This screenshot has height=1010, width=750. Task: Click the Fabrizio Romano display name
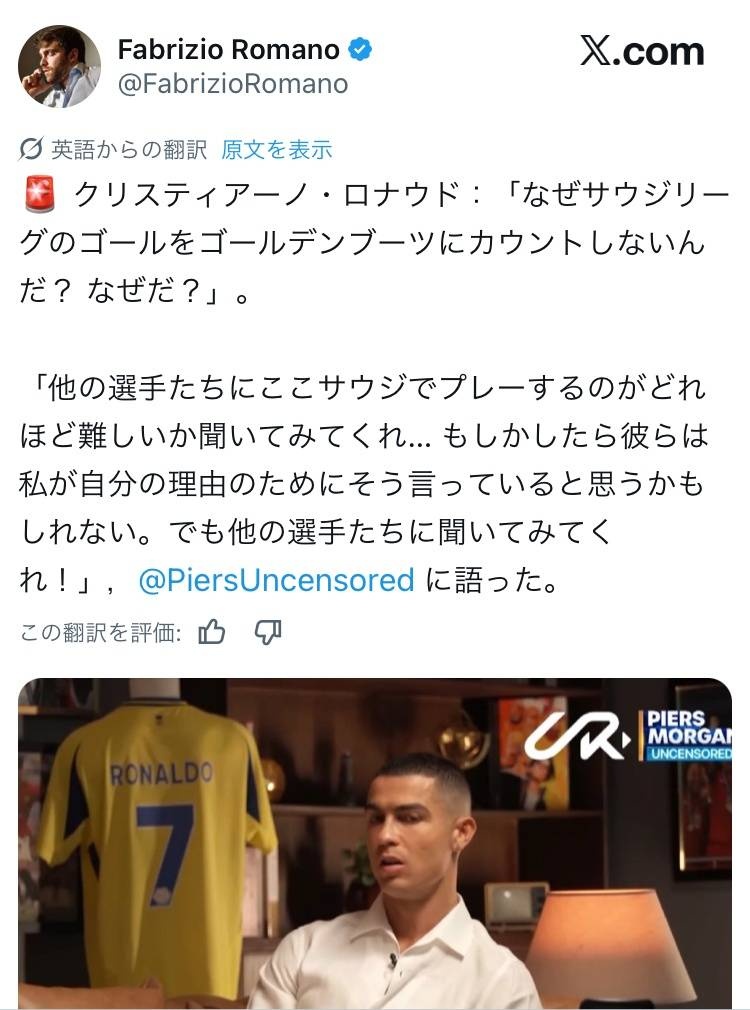(x=228, y=49)
